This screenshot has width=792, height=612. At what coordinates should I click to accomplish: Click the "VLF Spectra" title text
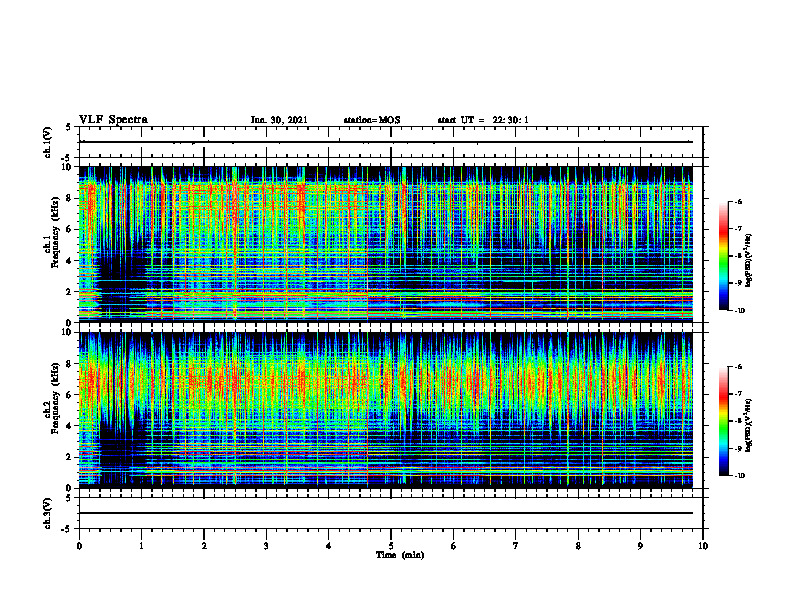[x=113, y=120]
